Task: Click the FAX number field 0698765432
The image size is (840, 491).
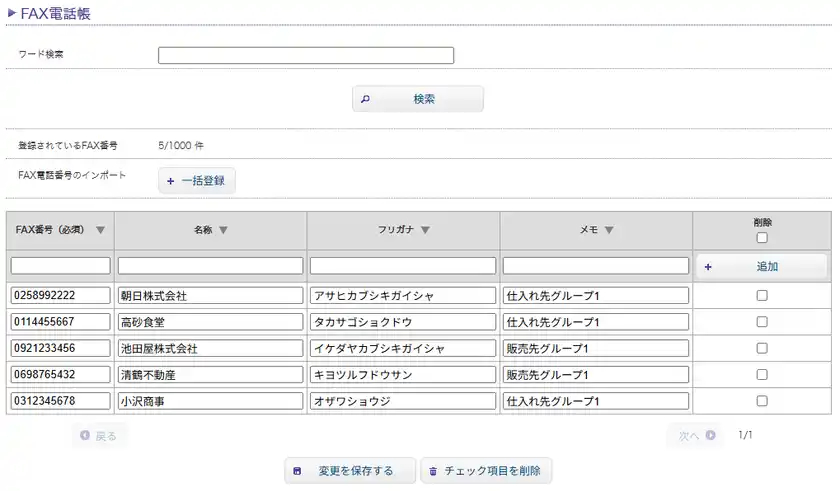Action: [x=61, y=374]
